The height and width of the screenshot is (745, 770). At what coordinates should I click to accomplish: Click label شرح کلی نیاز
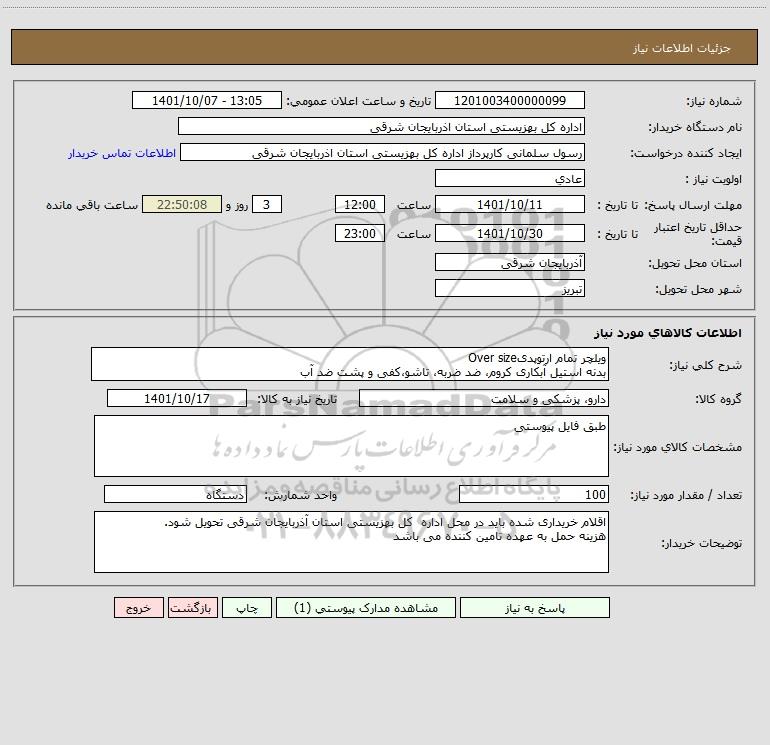tap(706, 365)
